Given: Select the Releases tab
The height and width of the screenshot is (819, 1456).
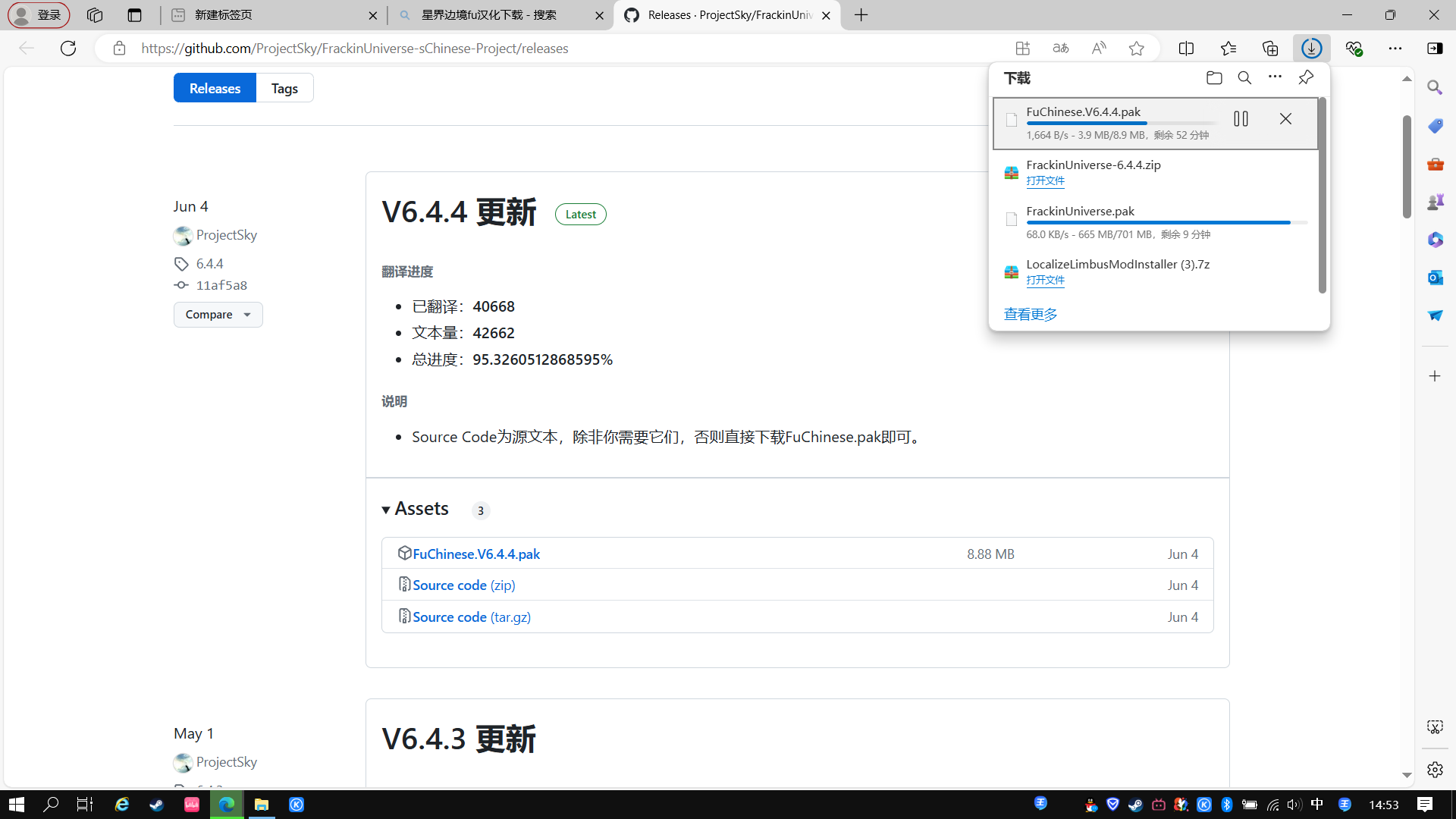Looking at the screenshot, I should point(215,88).
